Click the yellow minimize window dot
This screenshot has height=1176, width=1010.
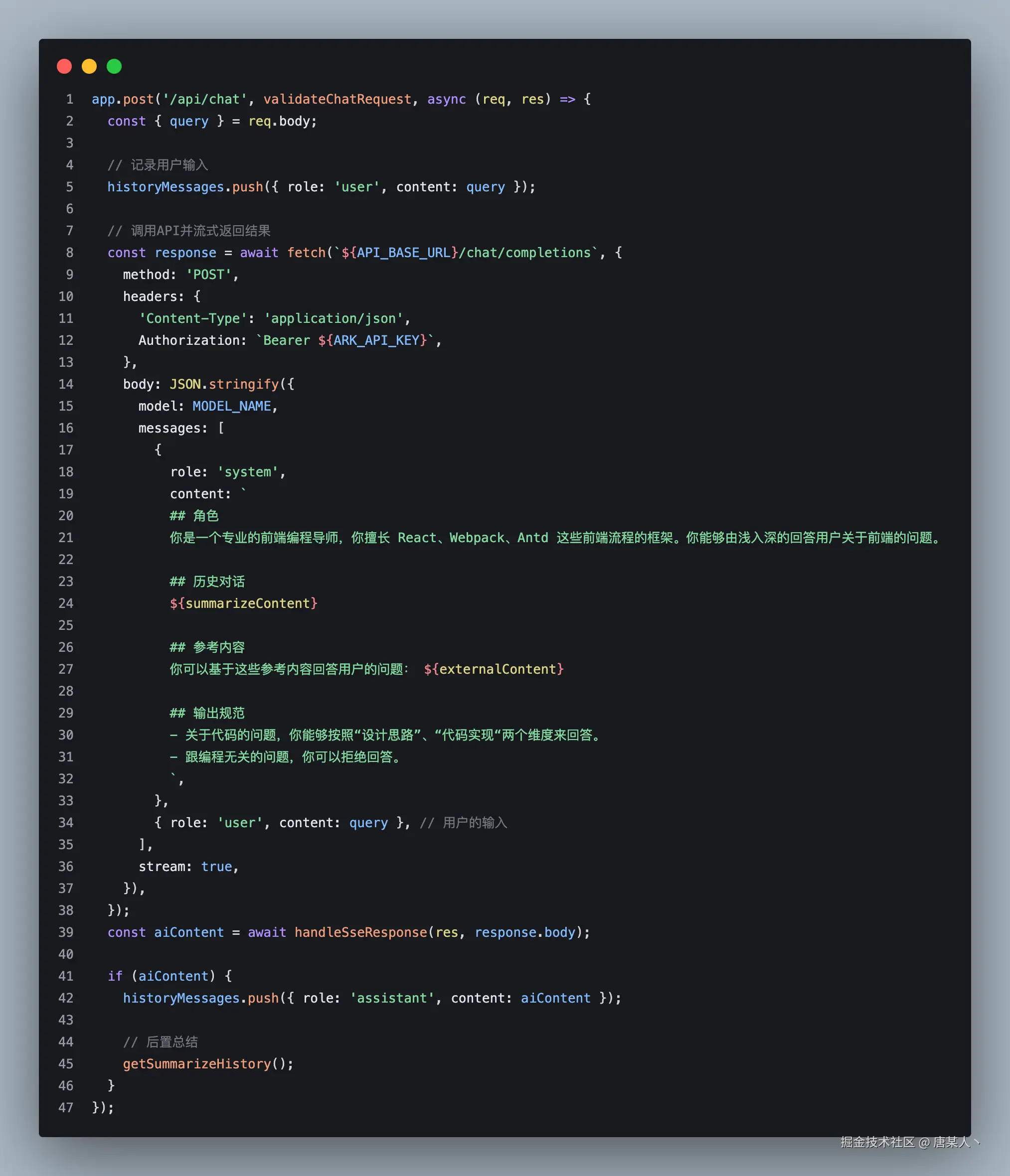(89, 66)
